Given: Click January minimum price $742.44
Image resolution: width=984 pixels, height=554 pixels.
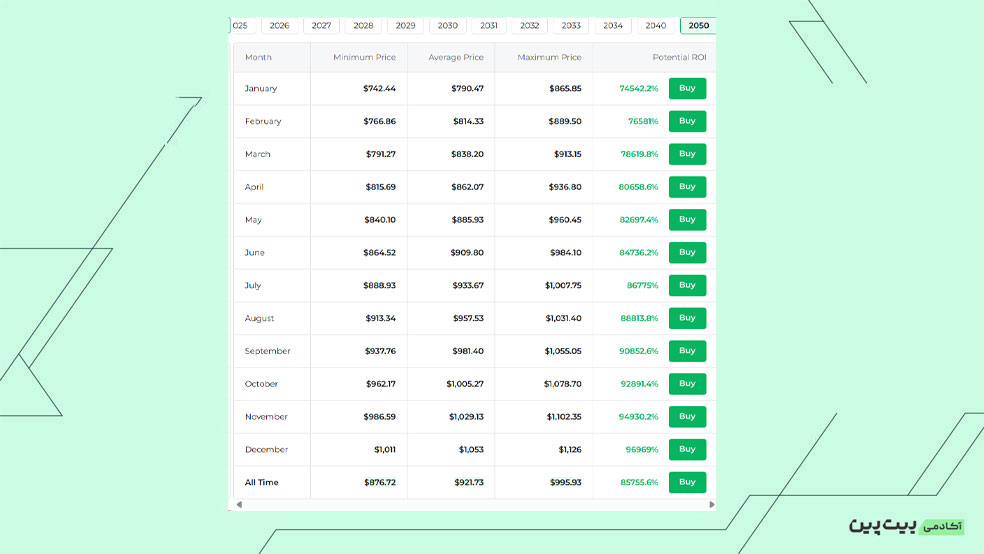Looking at the screenshot, I should click(x=380, y=88).
